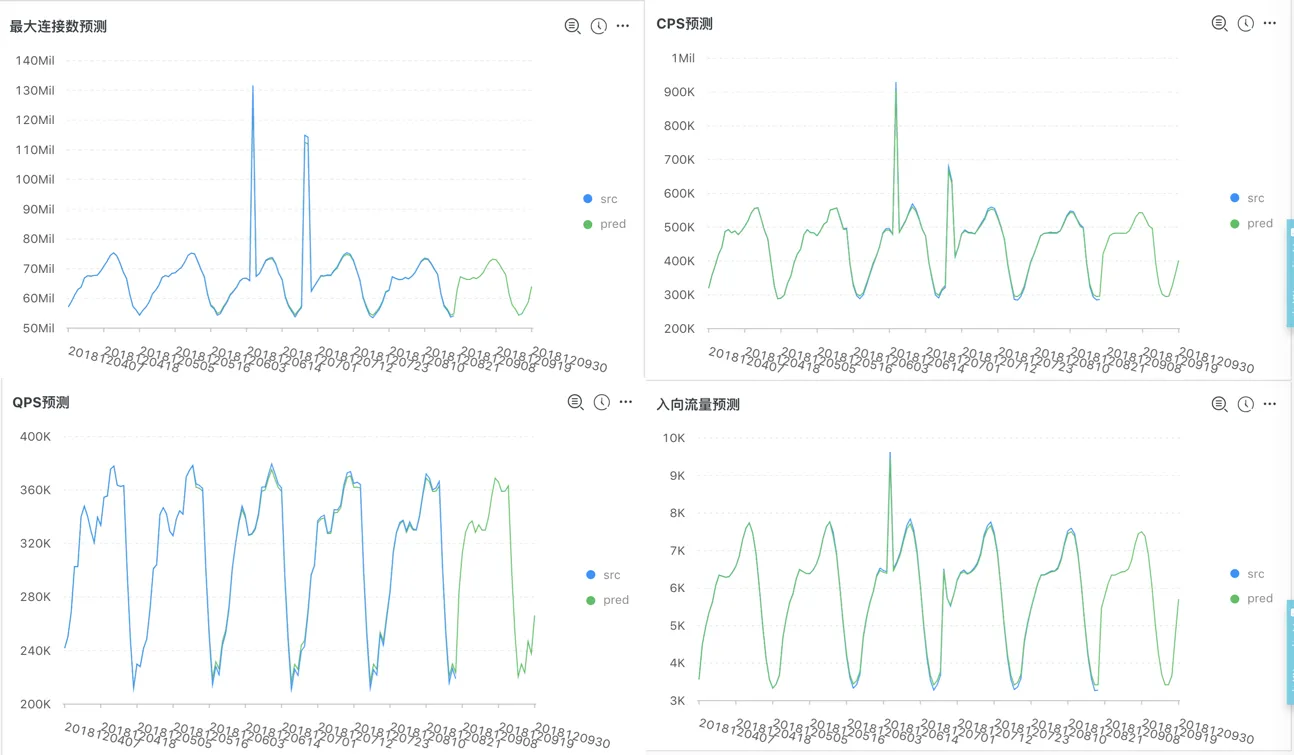Click the spike peak in 入向流量预测 chart
1294x755 pixels.
[x=890, y=454]
